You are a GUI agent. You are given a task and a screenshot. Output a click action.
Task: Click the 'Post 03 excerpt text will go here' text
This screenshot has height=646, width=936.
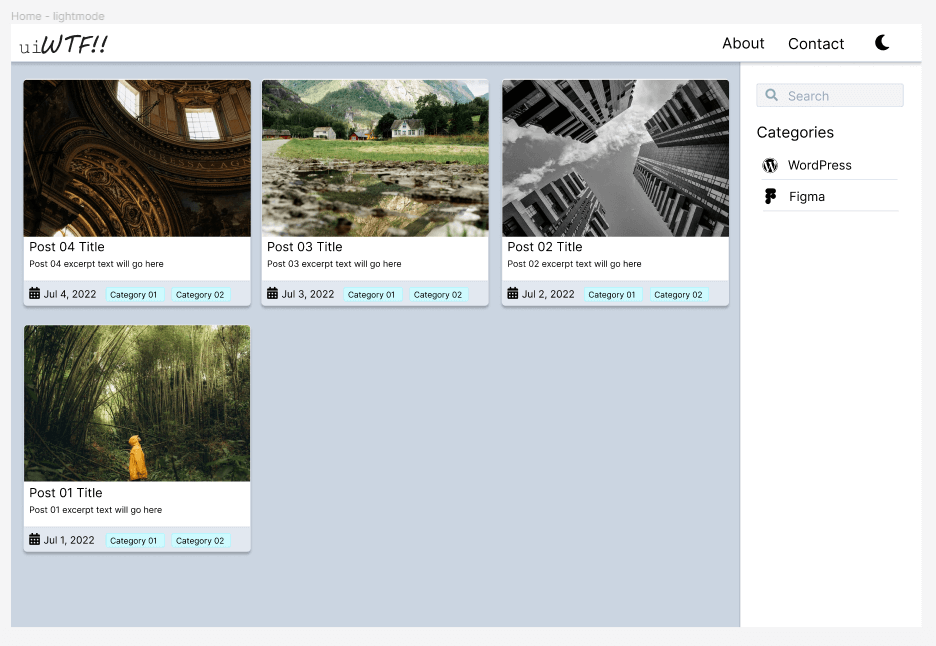[334, 264]
